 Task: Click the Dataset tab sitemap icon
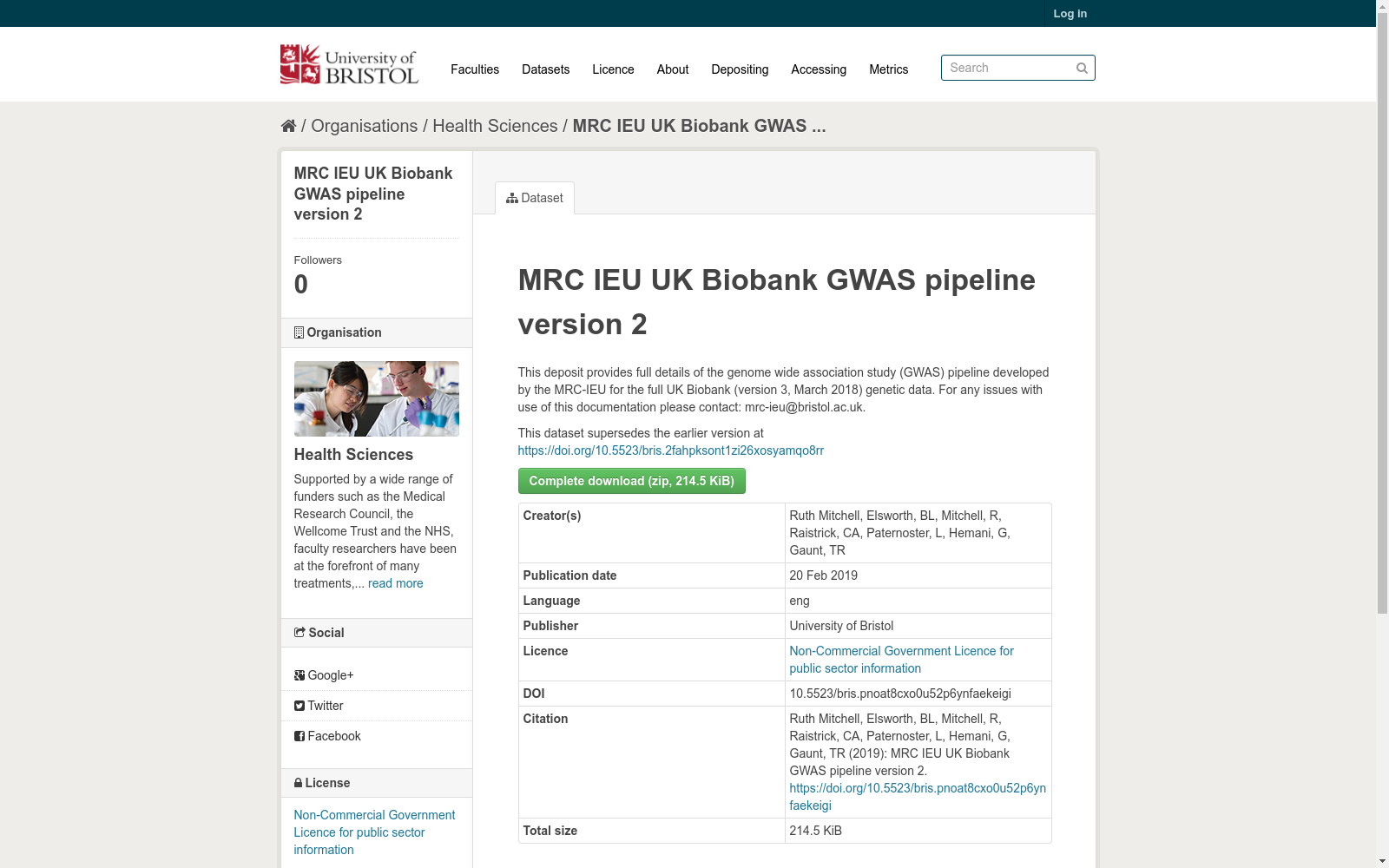(x=512, y=198)
